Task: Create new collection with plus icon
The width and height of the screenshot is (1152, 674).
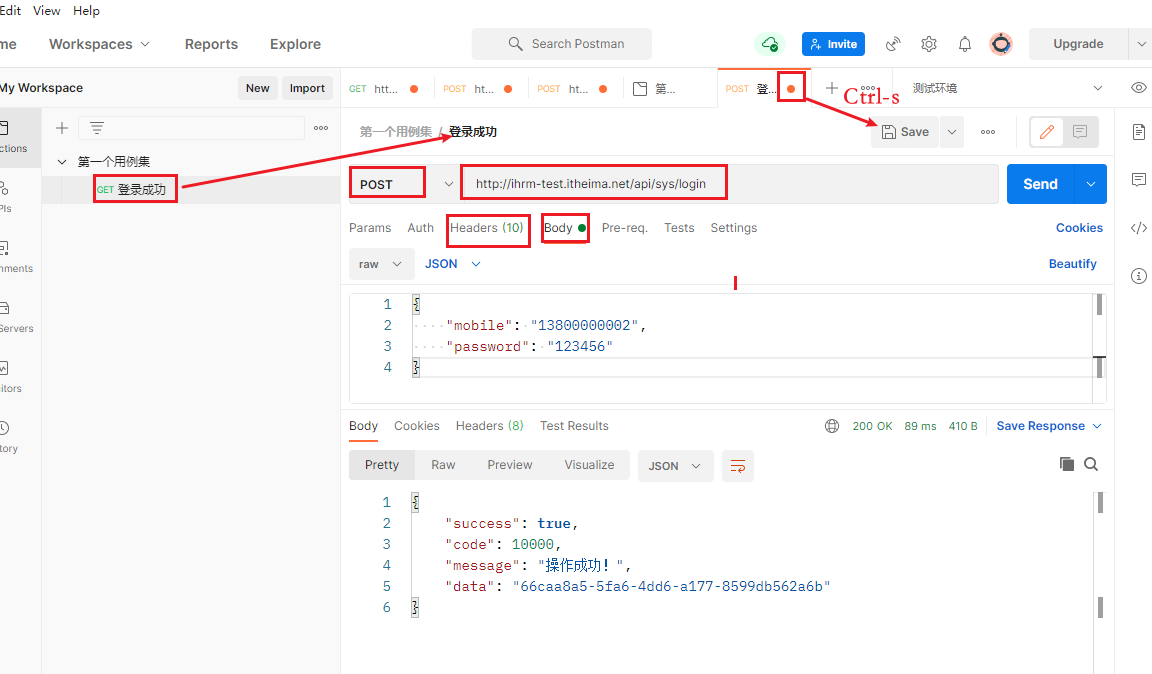Action: click(x=62, y=128)
